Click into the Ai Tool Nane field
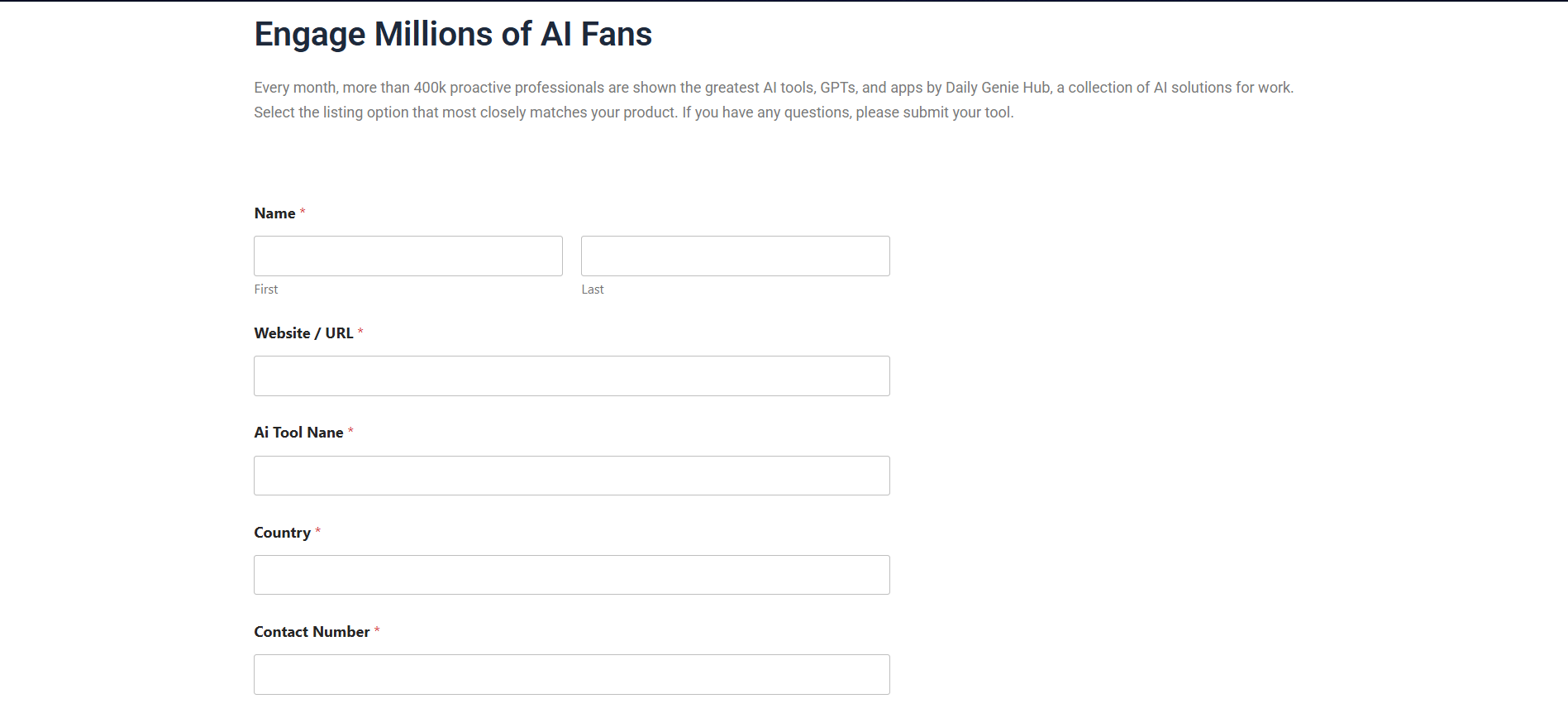 [571, 476]
